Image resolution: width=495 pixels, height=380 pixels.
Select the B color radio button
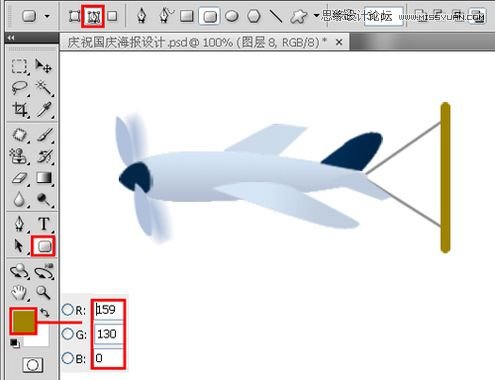[x=67, y=358]
